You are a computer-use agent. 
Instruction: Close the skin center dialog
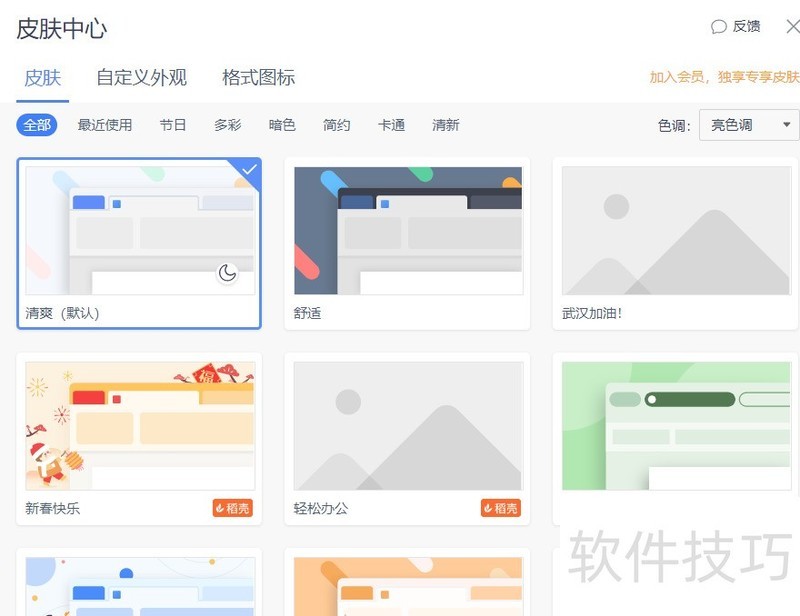pos(793,27)
